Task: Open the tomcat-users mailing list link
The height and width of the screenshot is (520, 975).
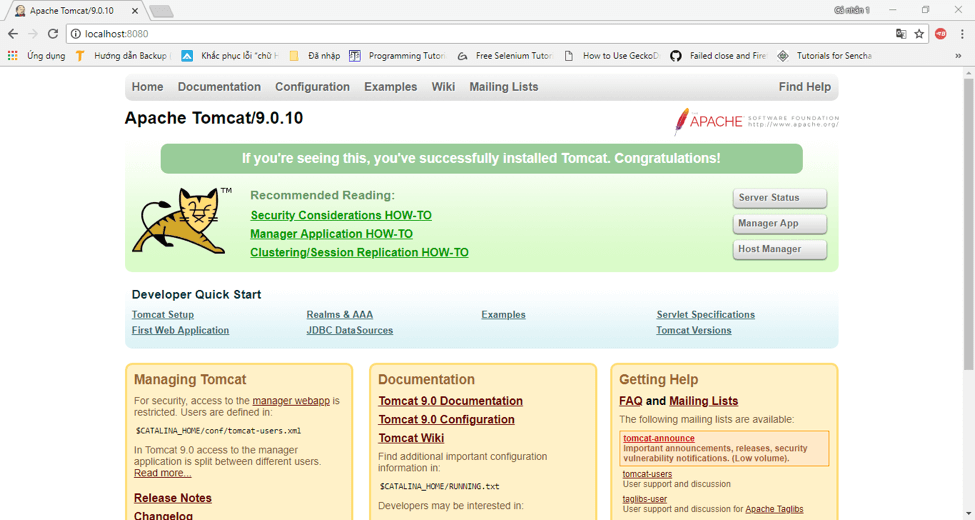Action: pyautogui.click(x=647, y=474)
